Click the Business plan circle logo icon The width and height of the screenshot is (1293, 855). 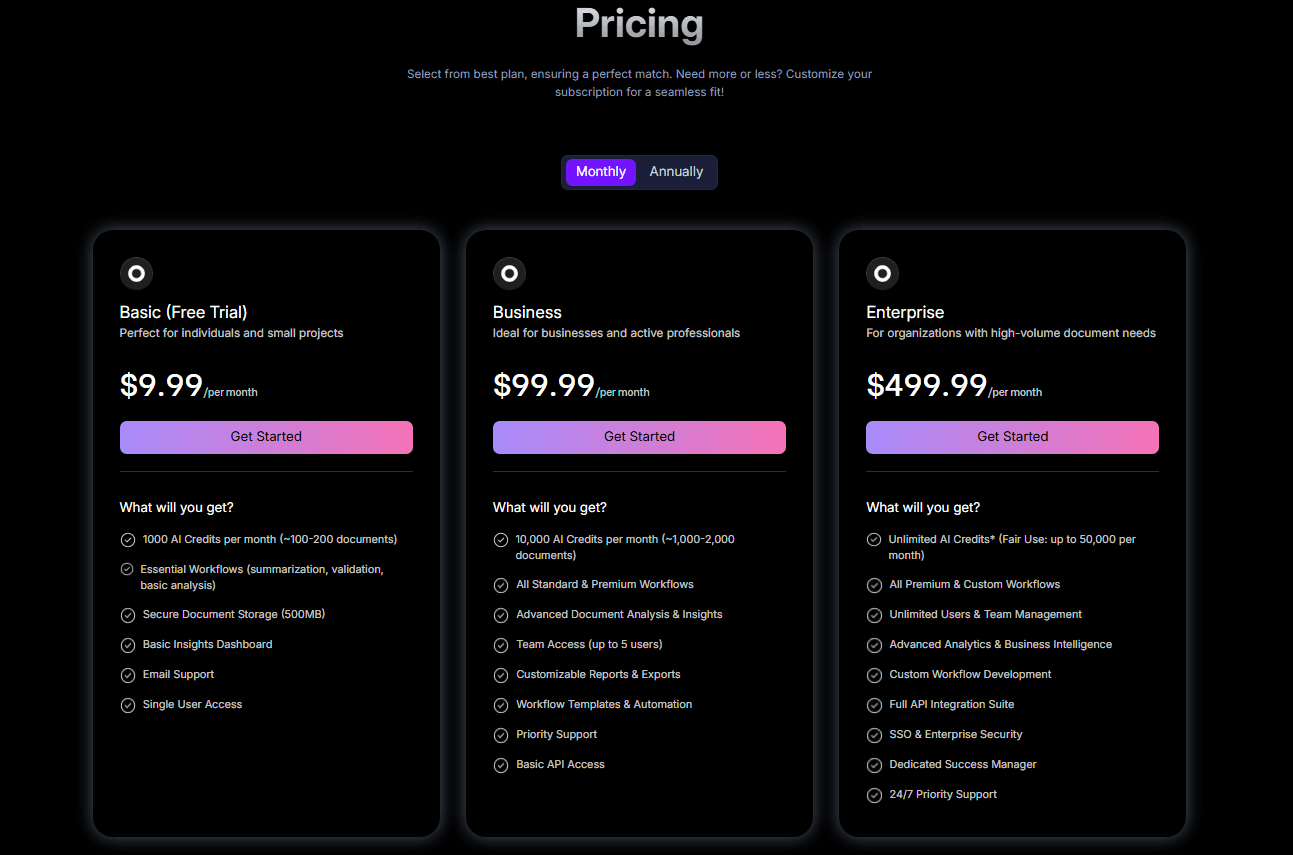pos(509,273)
